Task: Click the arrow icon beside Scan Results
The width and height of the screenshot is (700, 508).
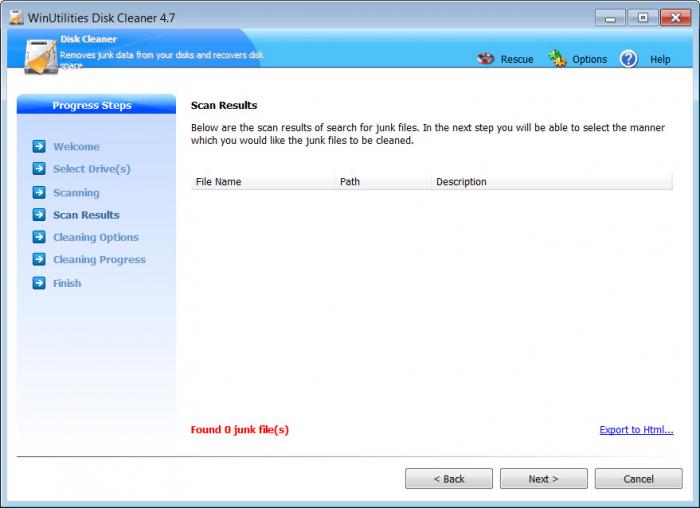Action: 39,214
